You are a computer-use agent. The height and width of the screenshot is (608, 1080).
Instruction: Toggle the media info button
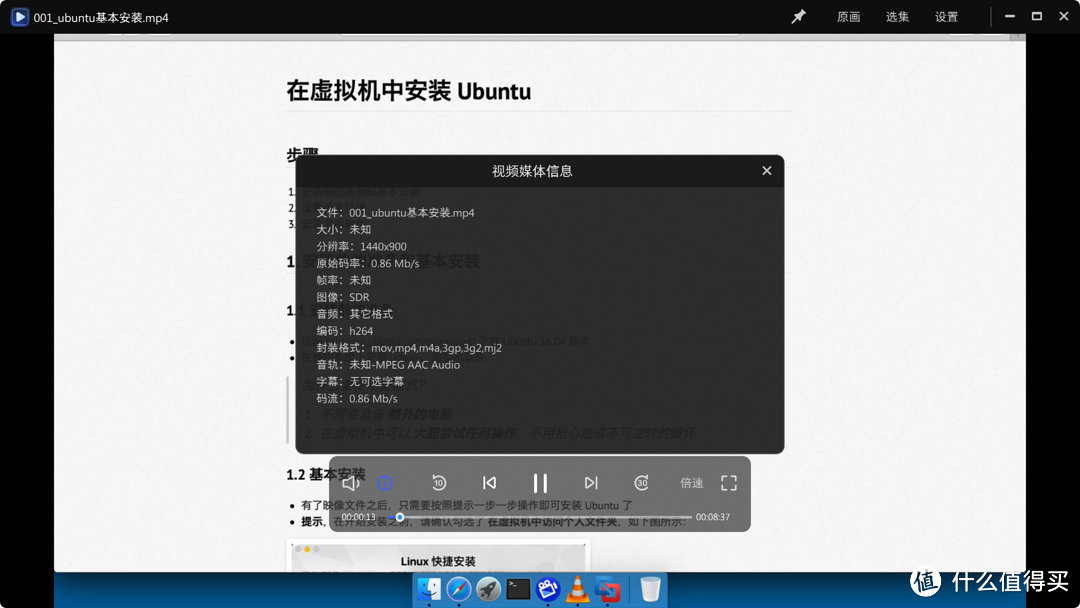point(385,483)
